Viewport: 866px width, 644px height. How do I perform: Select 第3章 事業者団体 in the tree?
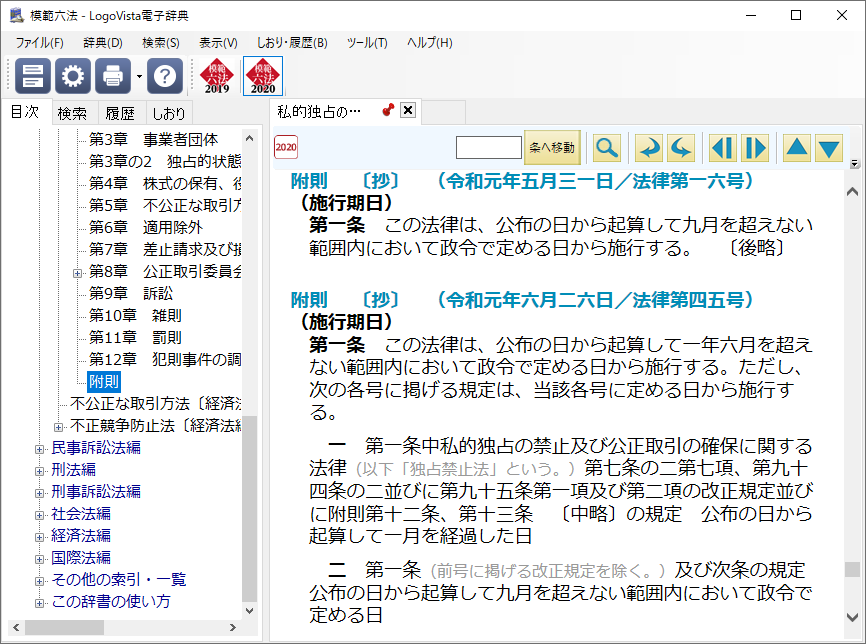153,139
